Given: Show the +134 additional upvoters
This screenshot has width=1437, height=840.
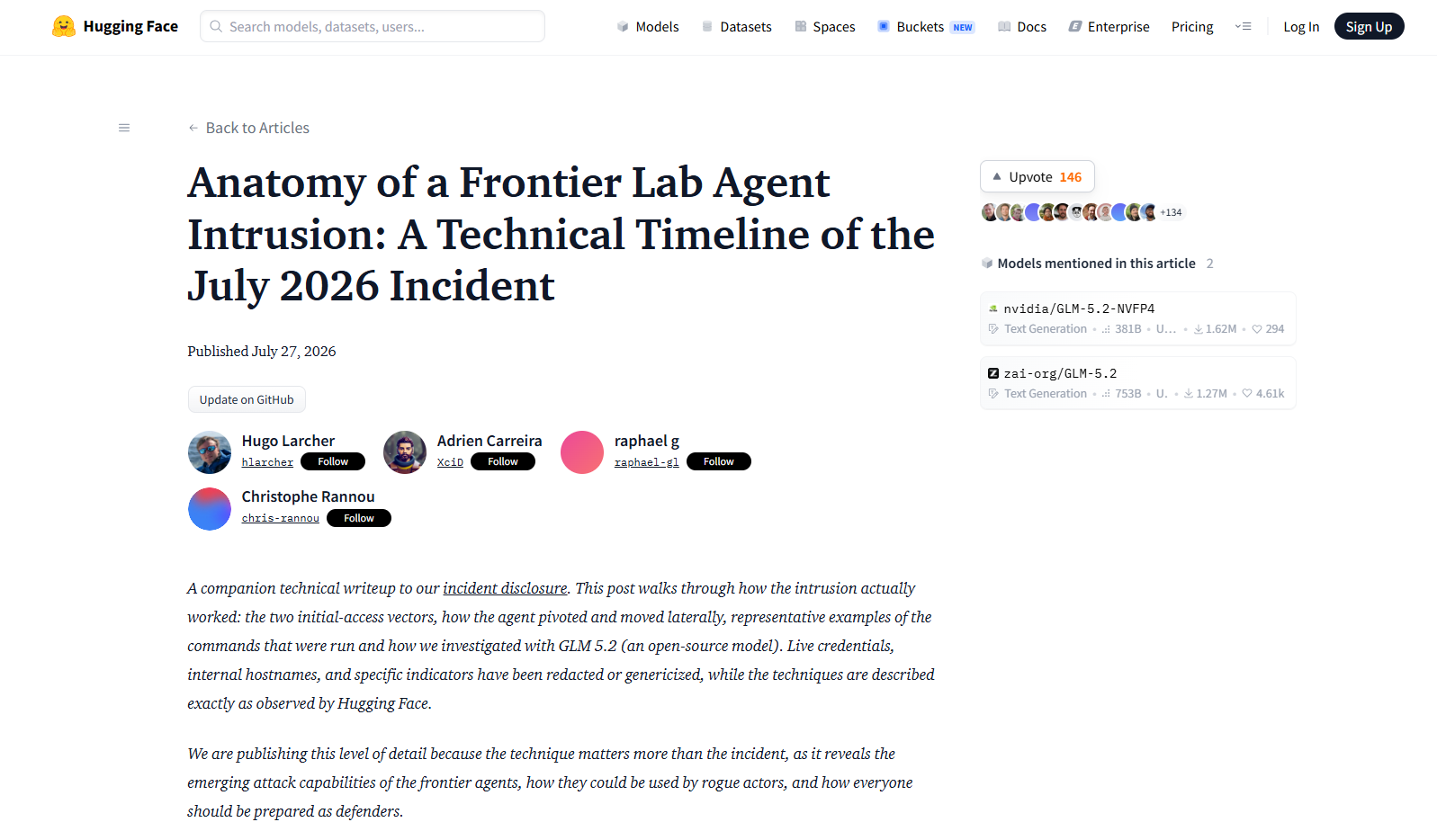Looking at the screenshot, I should (x=1171, y=212).
